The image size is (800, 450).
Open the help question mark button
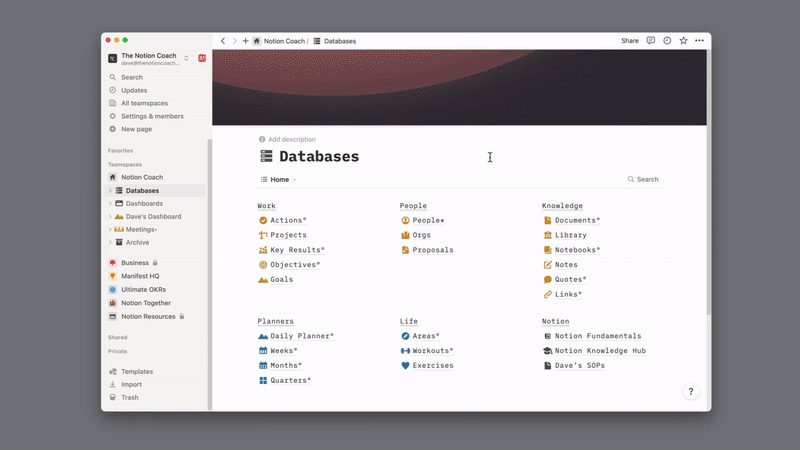pyautogui.click(x=691, y=391)
